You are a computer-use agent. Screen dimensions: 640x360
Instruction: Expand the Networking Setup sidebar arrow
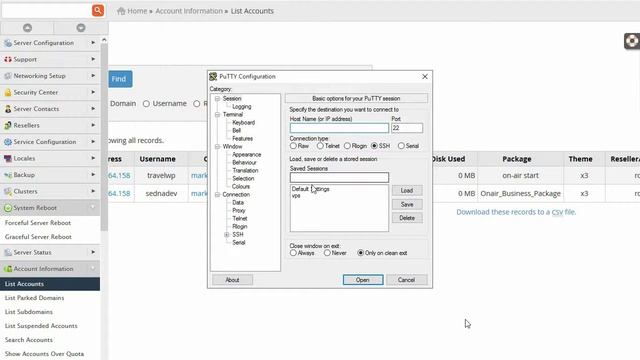[x=93, y=76]
